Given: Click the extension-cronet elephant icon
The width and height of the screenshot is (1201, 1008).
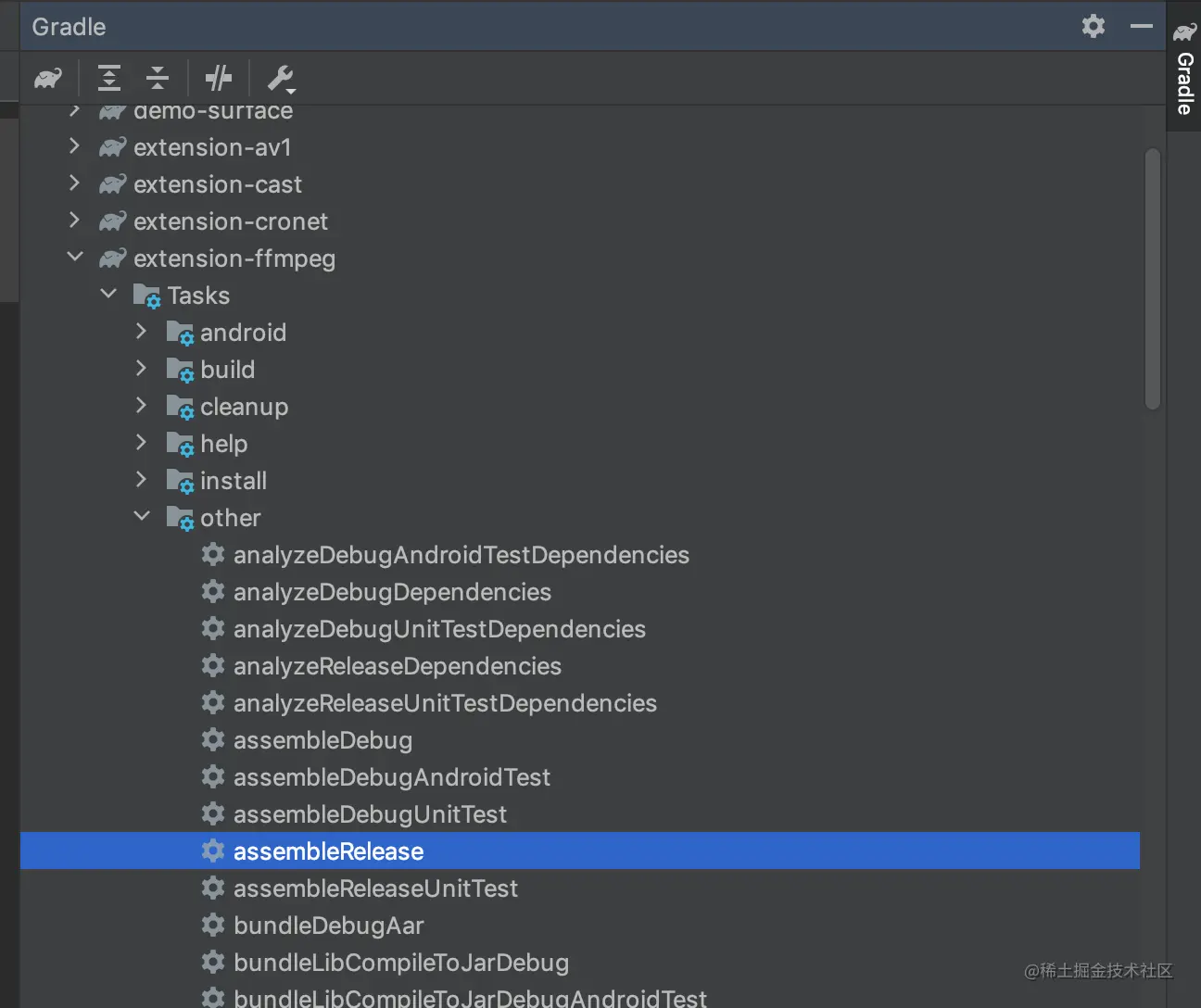Looking at the screenshot, I should (x=112, y=221).
